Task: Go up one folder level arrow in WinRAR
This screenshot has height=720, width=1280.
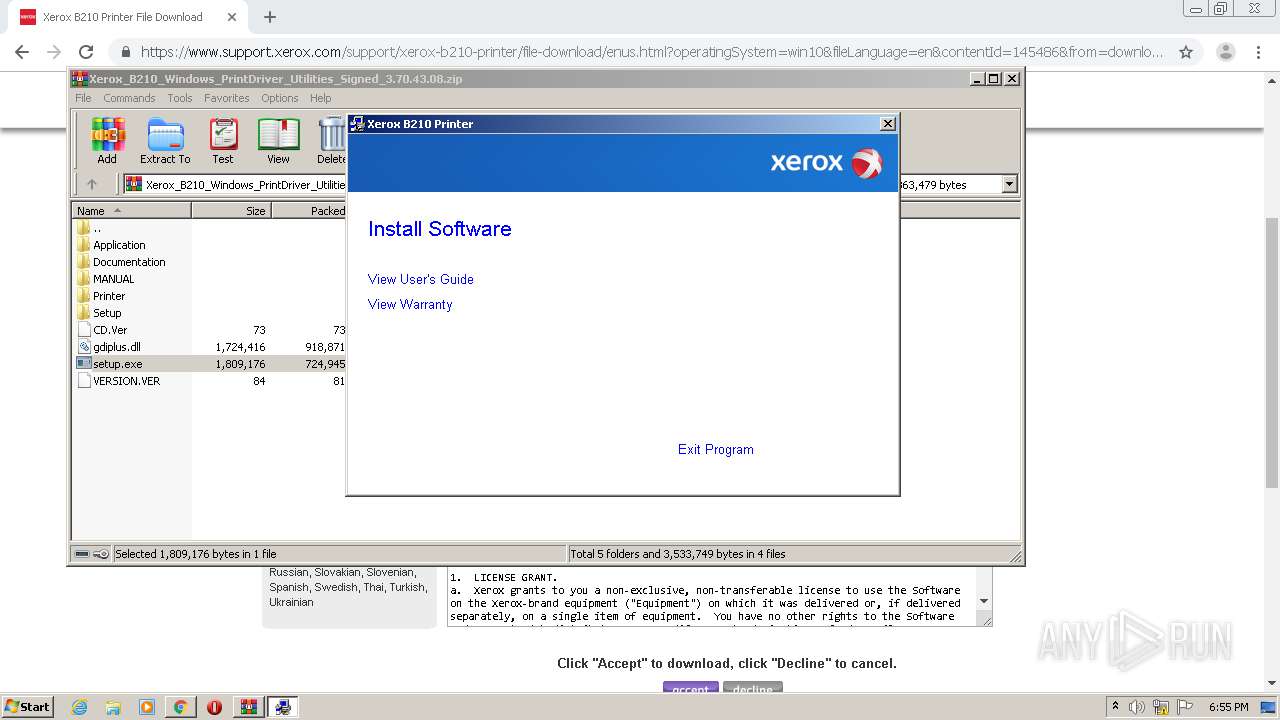Action: [92, 184]
